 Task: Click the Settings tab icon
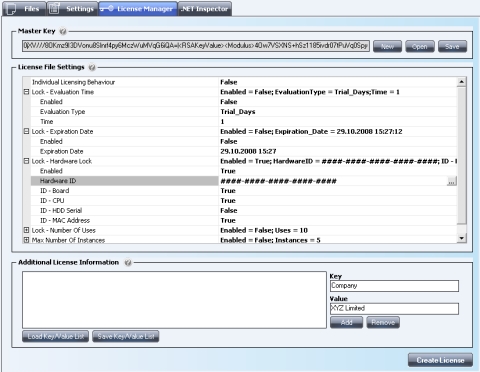(54, 9)
